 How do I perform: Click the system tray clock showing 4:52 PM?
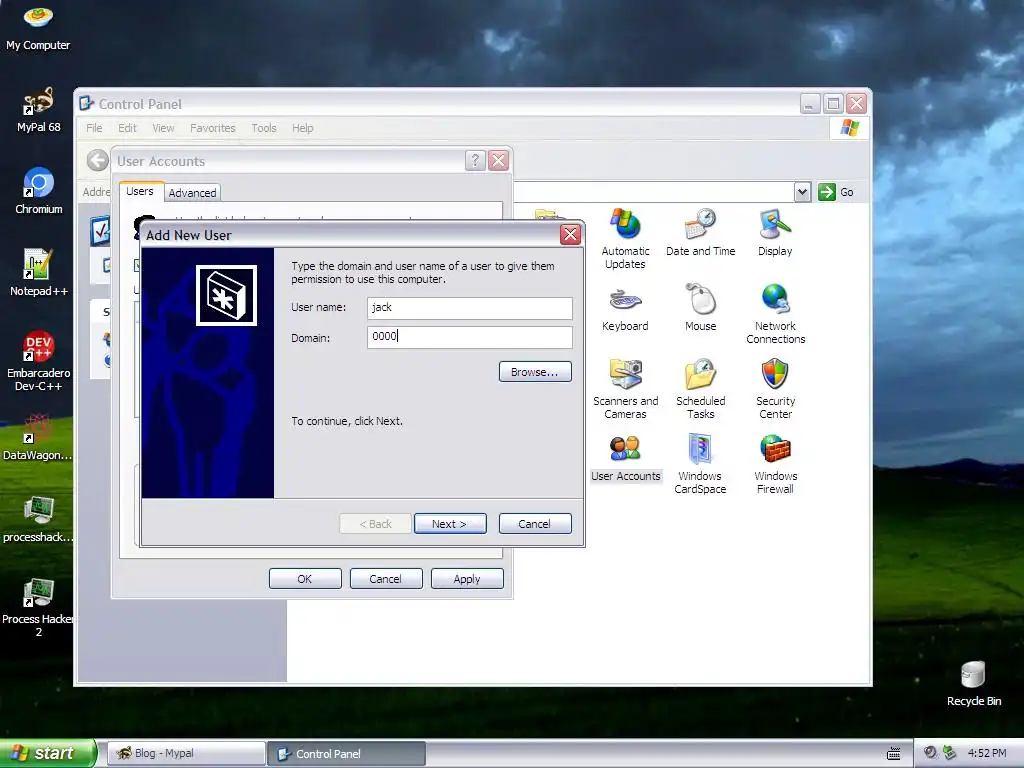pos(987,753)
